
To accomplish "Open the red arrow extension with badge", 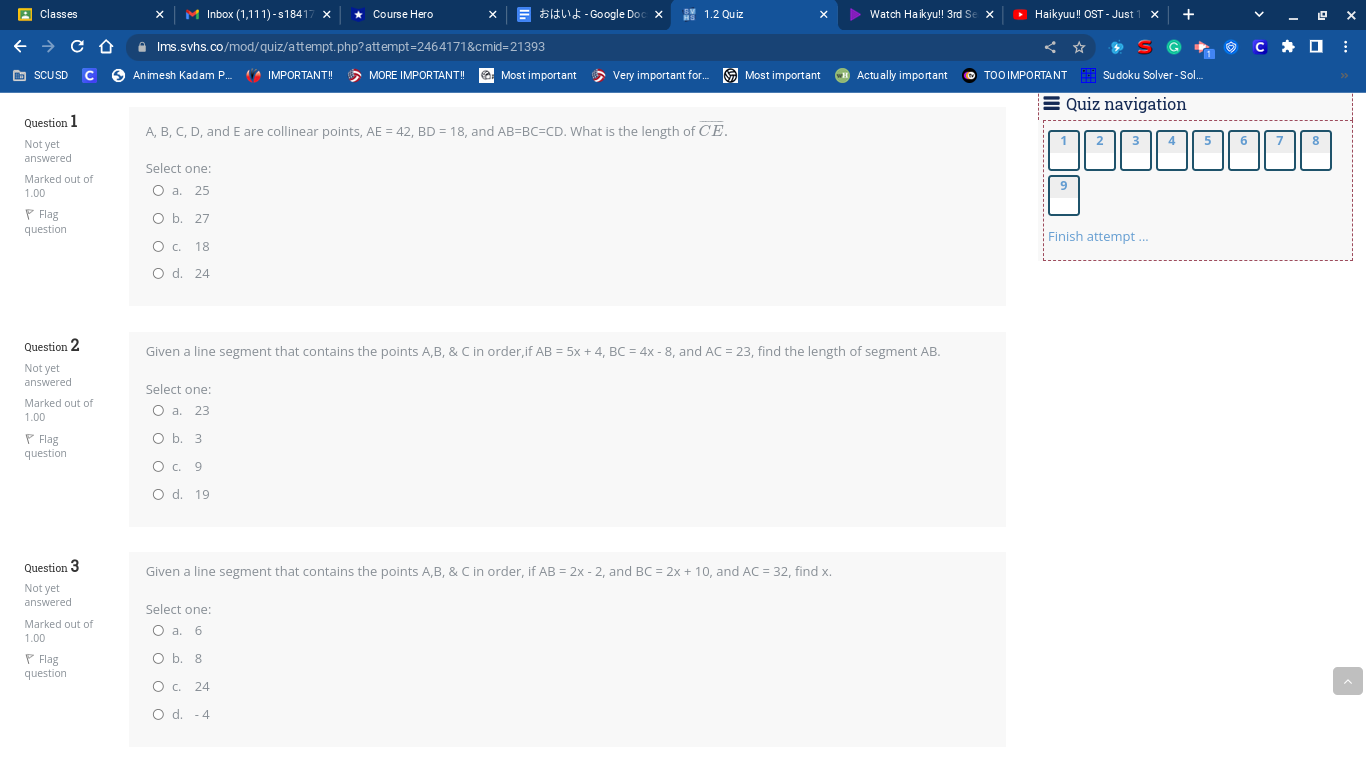I will [1203, 47].
